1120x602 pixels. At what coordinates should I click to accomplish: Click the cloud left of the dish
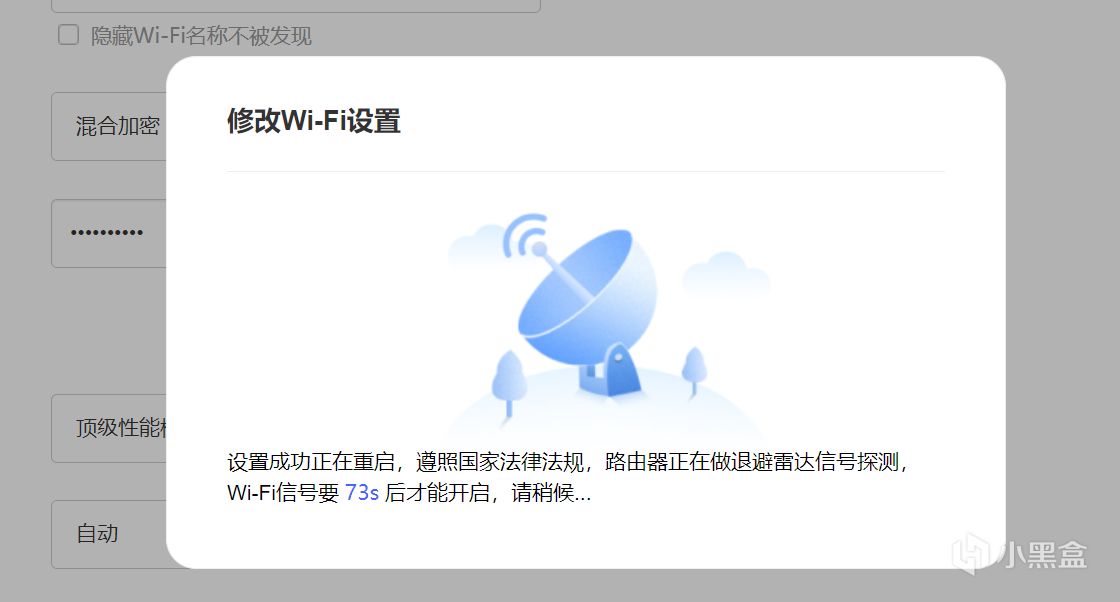pyautogui.click(x=477, y=245)
